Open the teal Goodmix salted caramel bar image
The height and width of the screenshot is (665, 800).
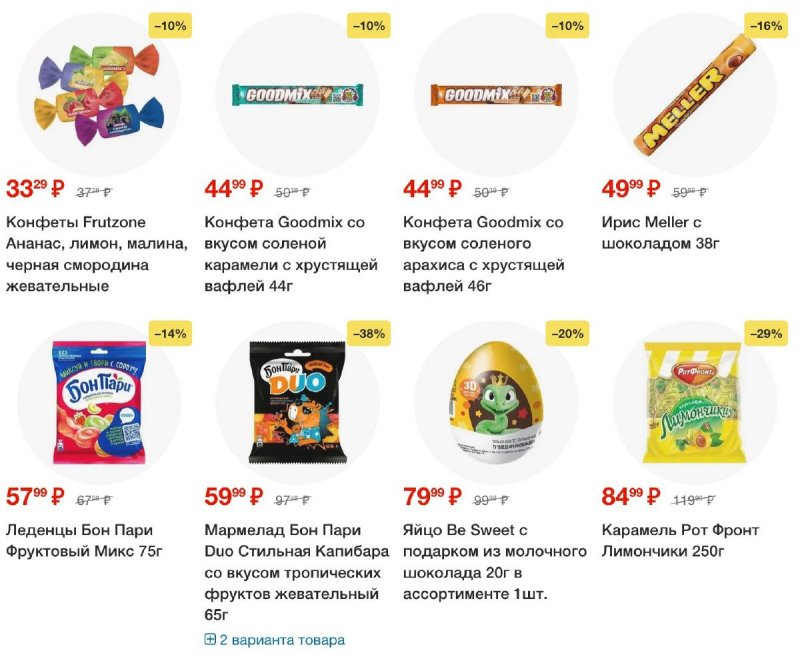click(x=297, y=95)
